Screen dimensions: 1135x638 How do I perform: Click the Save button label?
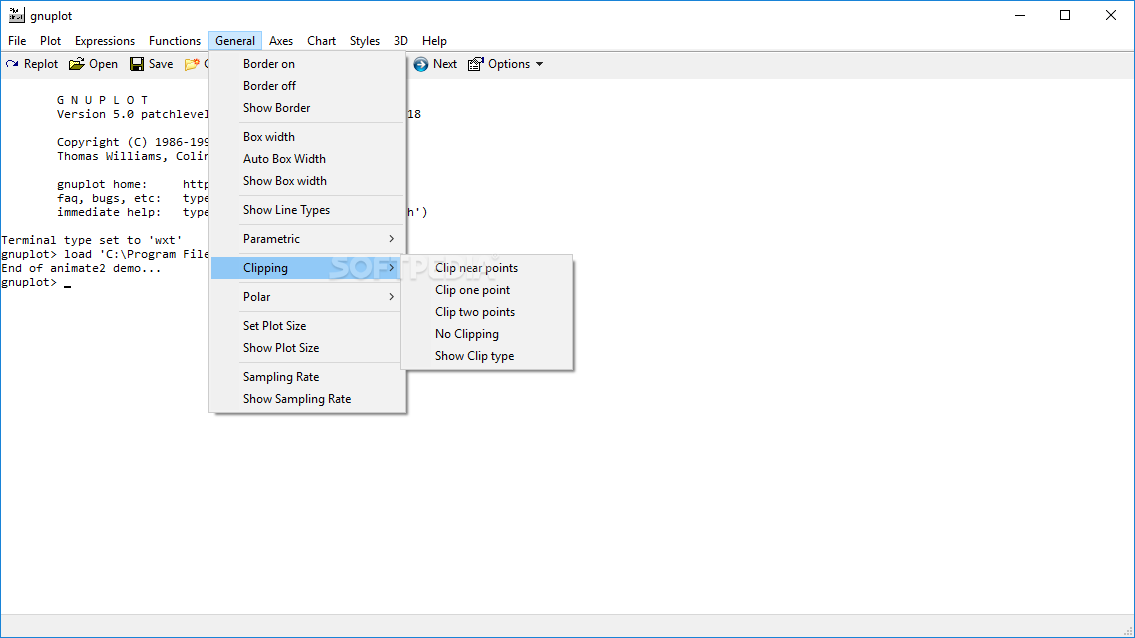click(161, 64)
